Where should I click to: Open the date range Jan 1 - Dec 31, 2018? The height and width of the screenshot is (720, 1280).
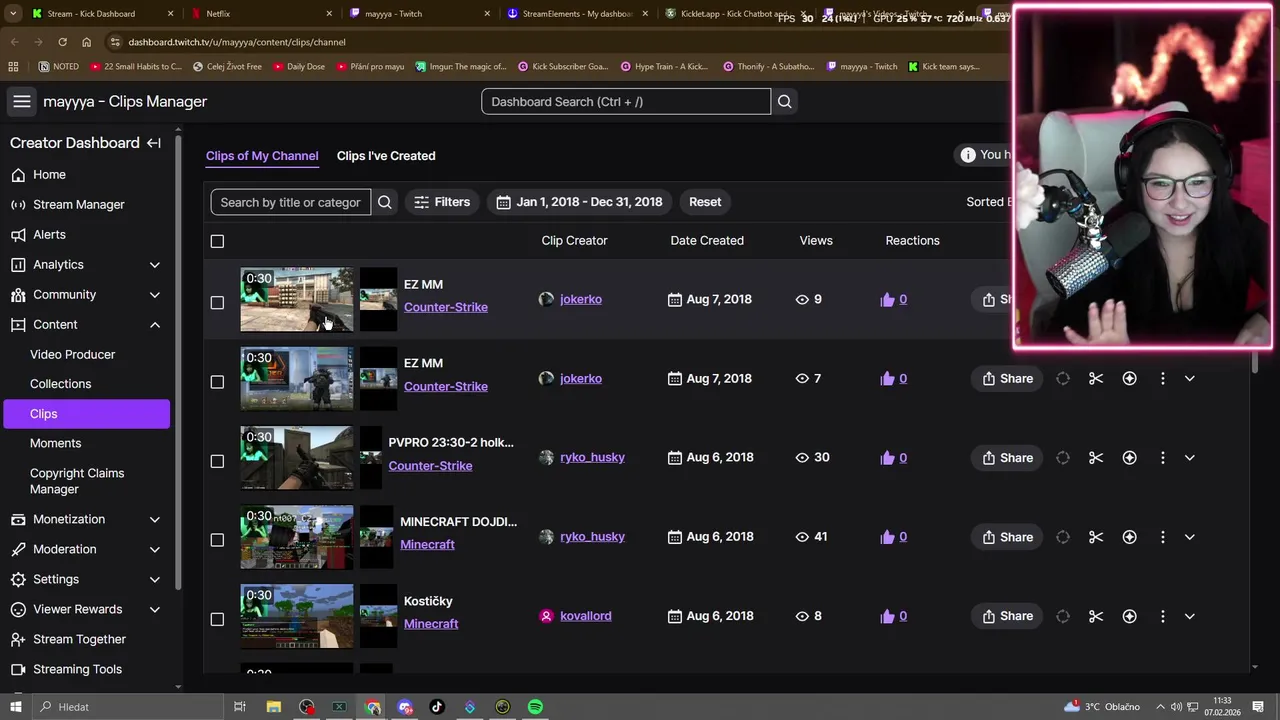coord(579,202)
